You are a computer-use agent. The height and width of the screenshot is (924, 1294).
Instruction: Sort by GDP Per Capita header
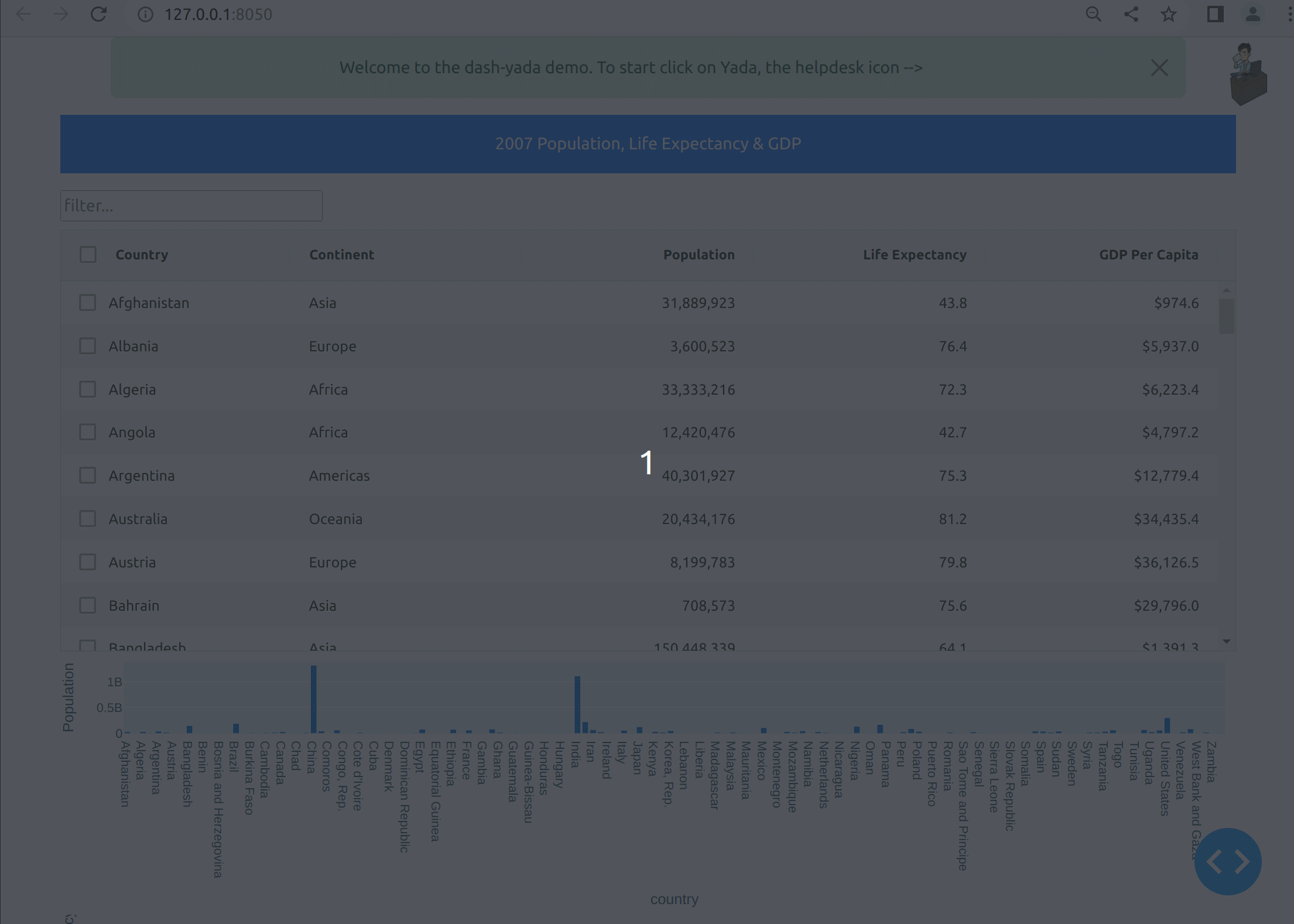click(x=1148, y=255)
